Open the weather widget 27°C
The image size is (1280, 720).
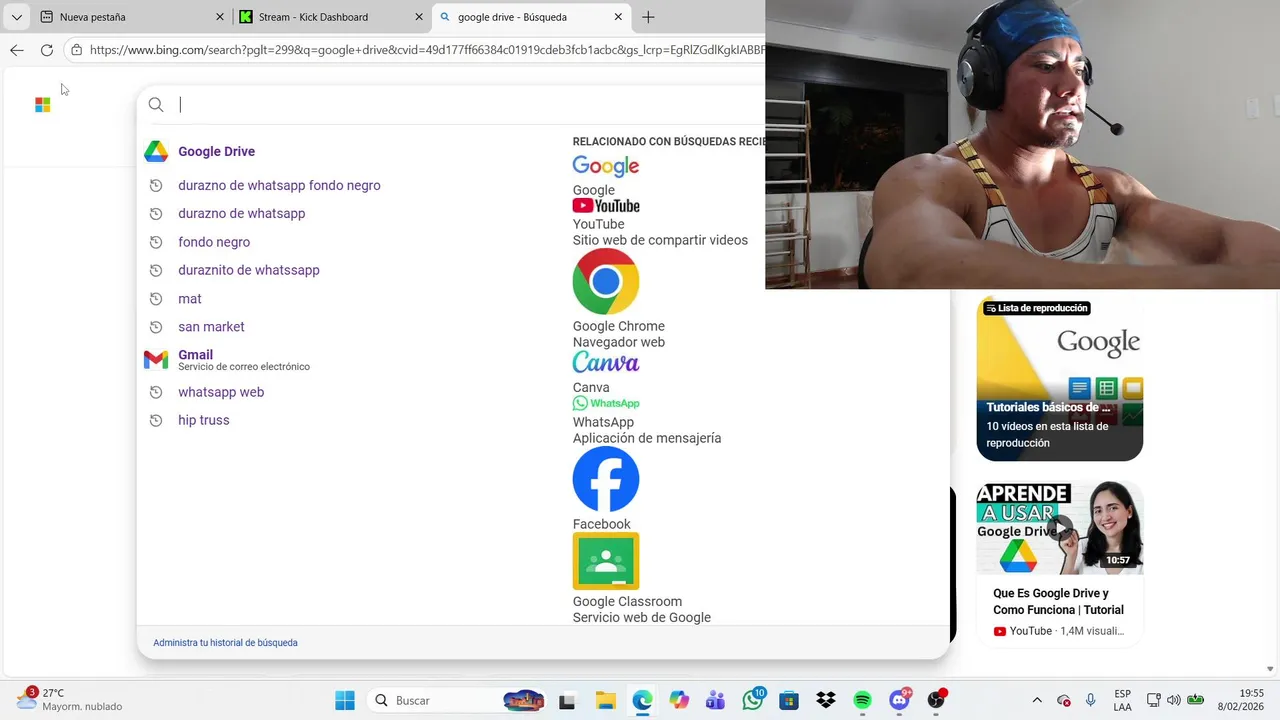click(x=69, y=699)
